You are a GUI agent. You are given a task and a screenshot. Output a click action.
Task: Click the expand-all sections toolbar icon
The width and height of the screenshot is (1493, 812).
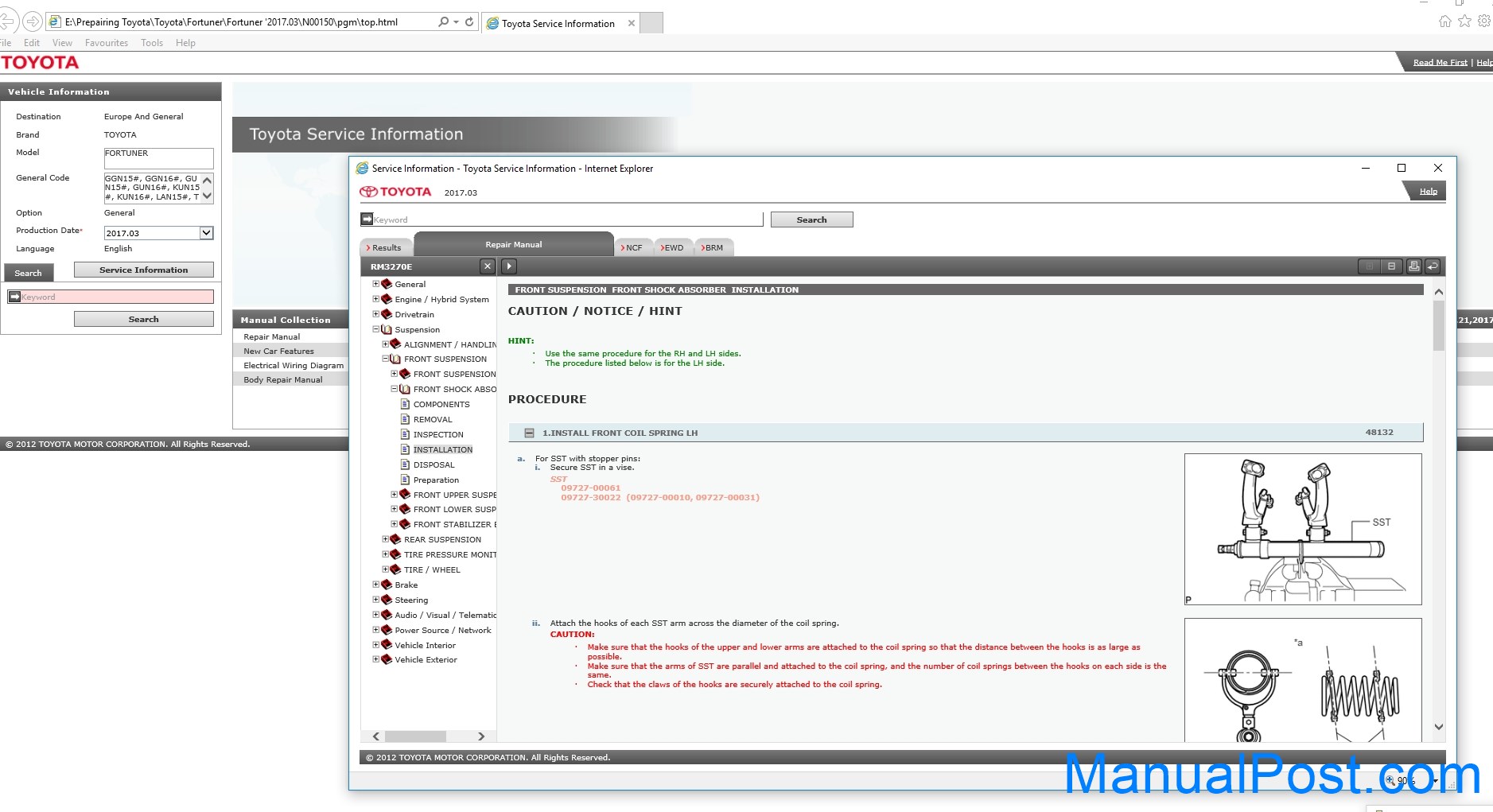click(1369, 266)
